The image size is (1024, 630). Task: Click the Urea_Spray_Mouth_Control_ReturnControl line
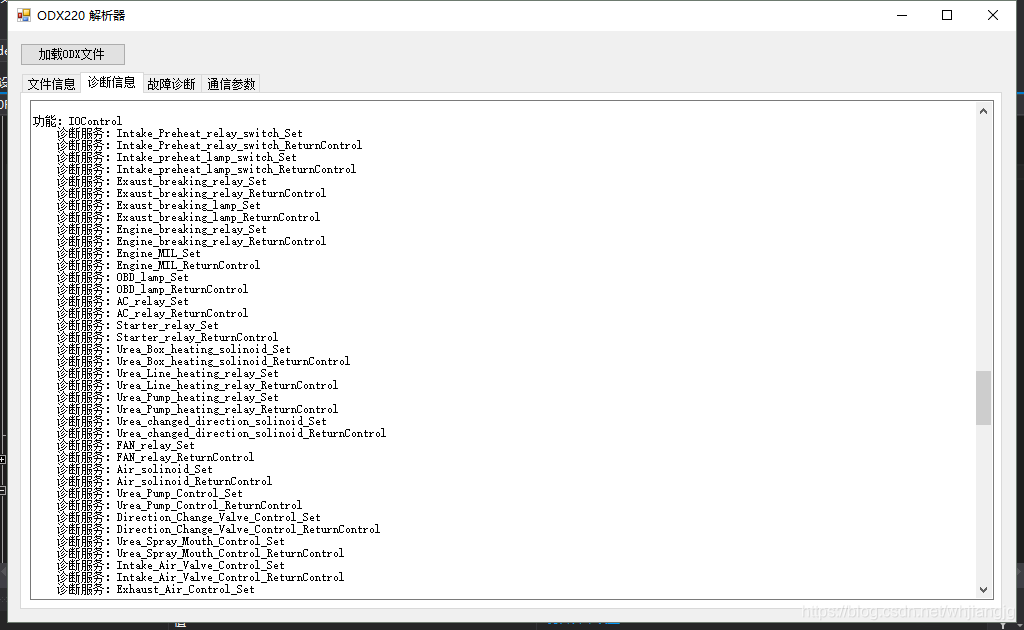(200, 554)
